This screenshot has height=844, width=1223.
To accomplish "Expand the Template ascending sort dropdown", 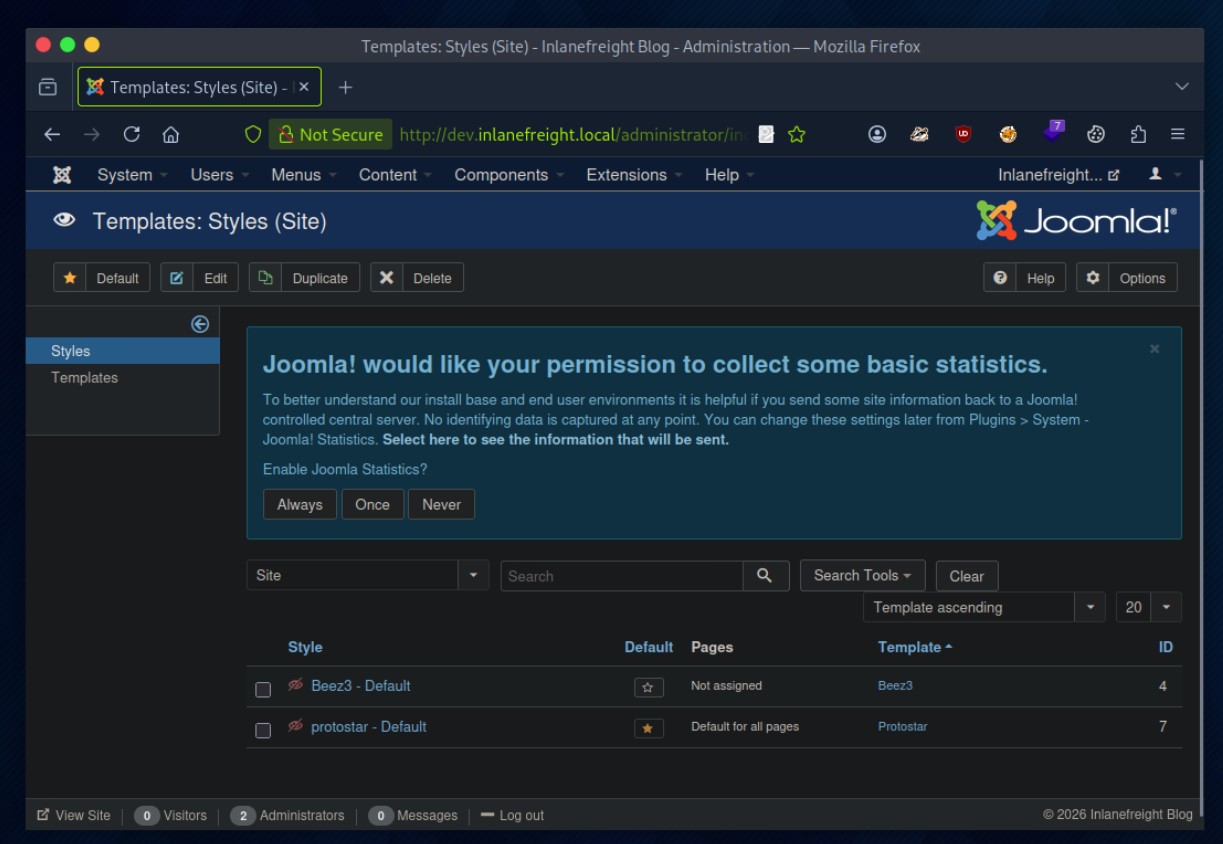I will coord(984,607).
